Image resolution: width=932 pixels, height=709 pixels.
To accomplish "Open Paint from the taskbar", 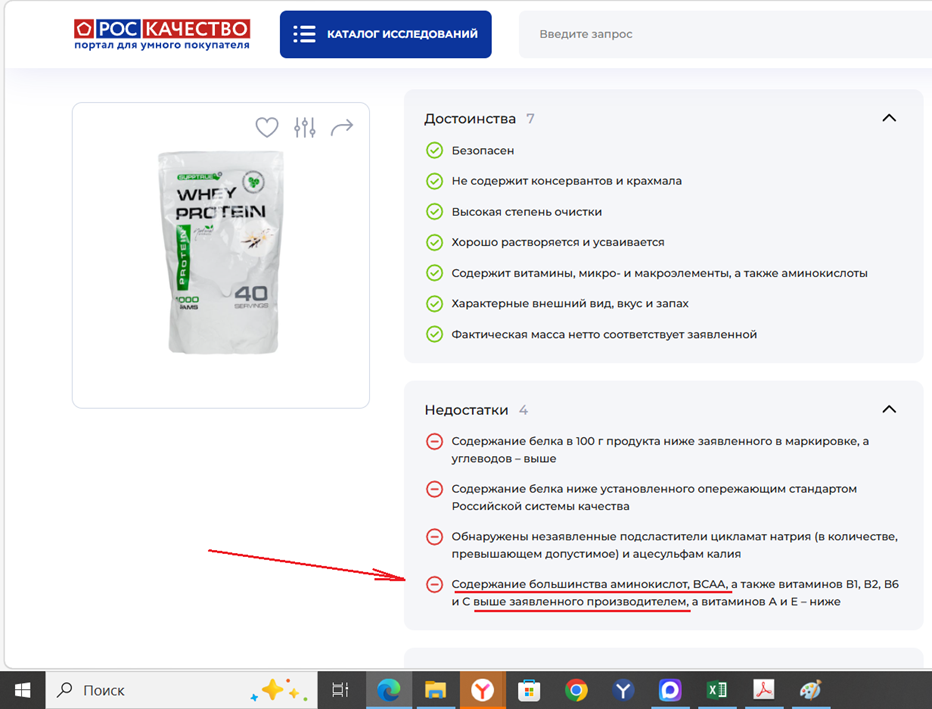I will pos(811,690).
